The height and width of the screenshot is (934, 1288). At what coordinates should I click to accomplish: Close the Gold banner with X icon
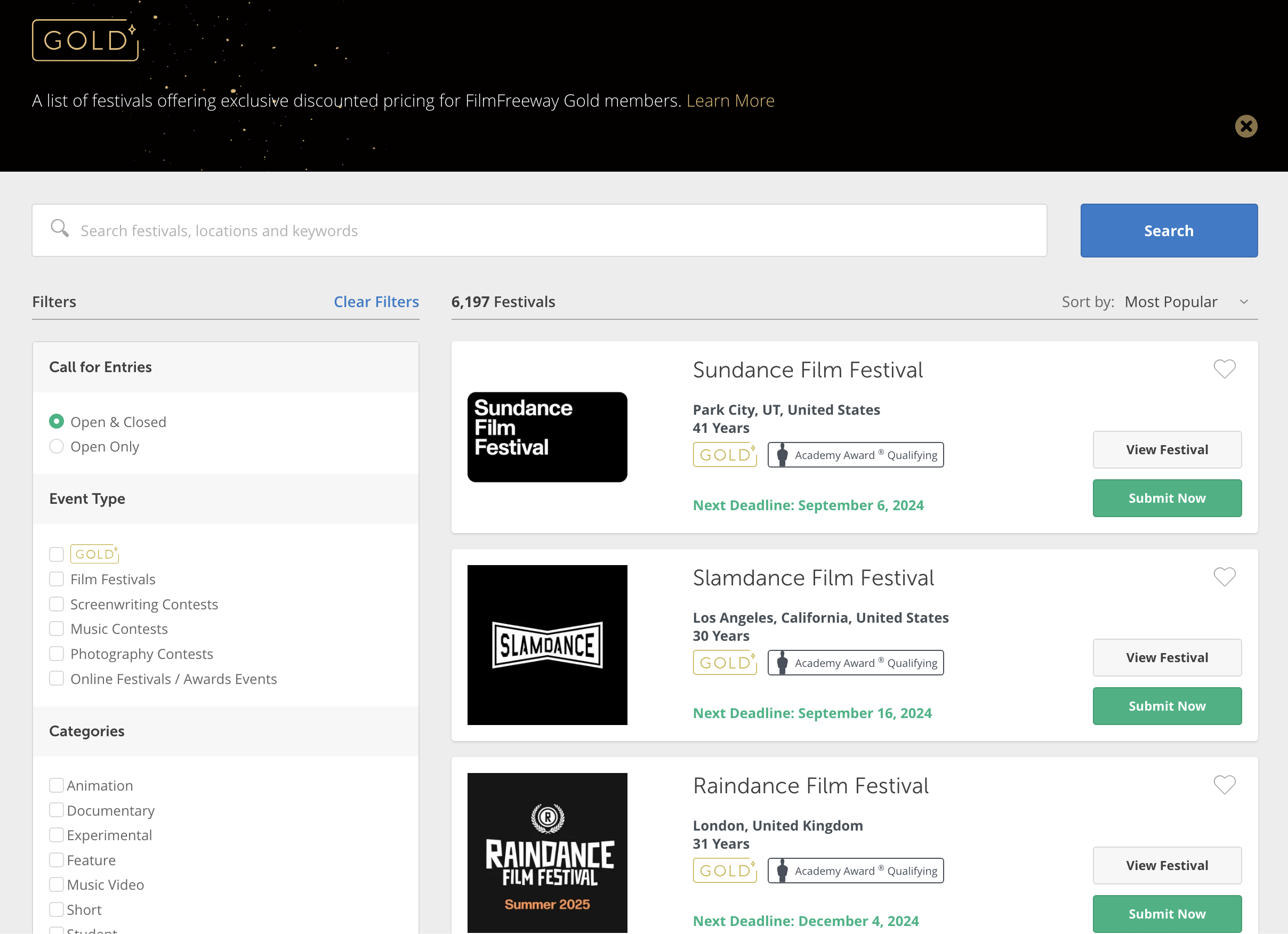coord(1246,126)
